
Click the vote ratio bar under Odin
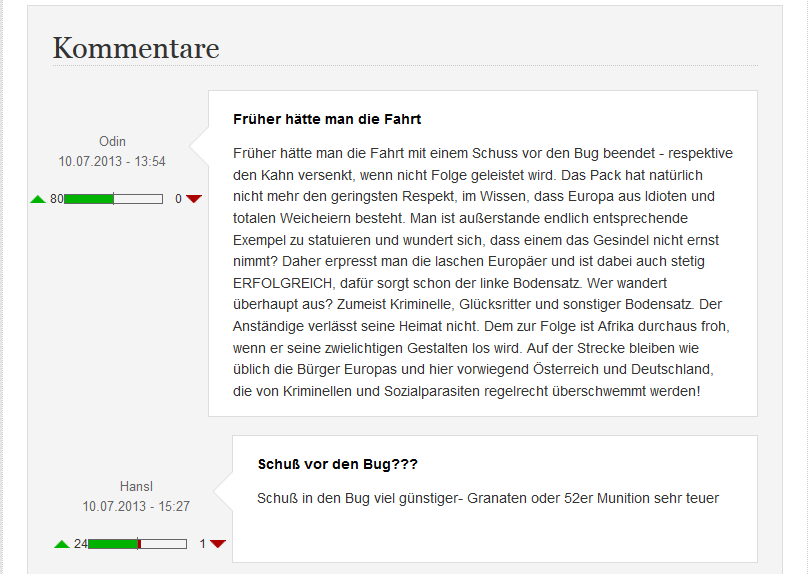tap(113, 199)
